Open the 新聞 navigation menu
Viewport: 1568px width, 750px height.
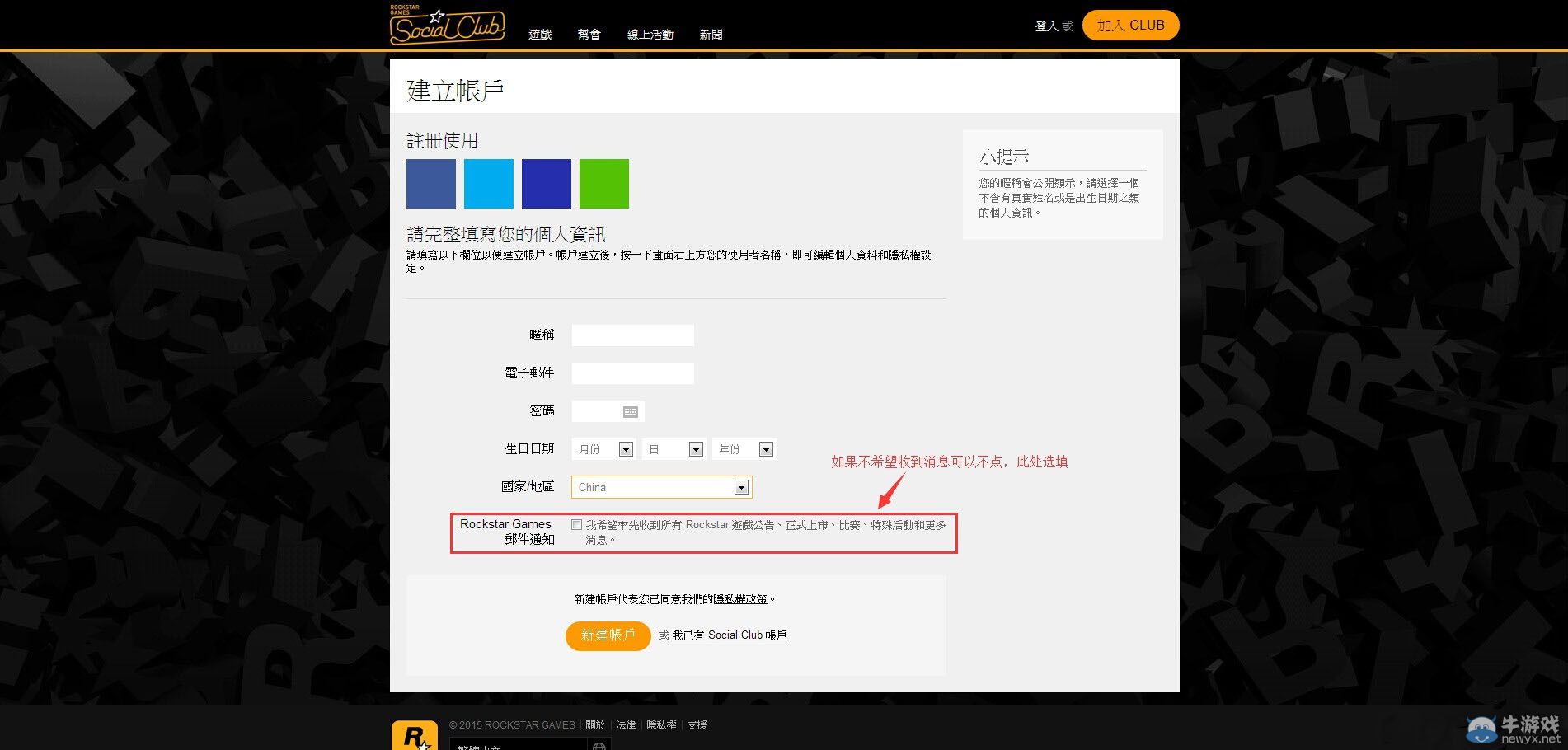pos(711,35)
